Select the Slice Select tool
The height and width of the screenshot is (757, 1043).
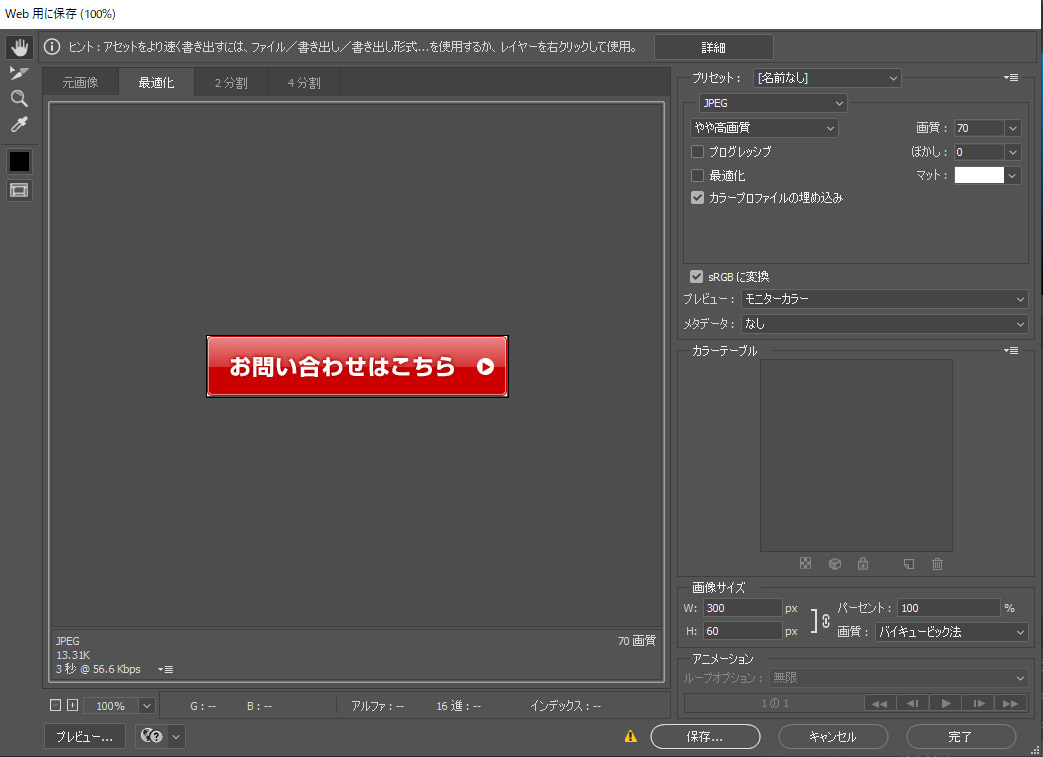pos(19,73)
